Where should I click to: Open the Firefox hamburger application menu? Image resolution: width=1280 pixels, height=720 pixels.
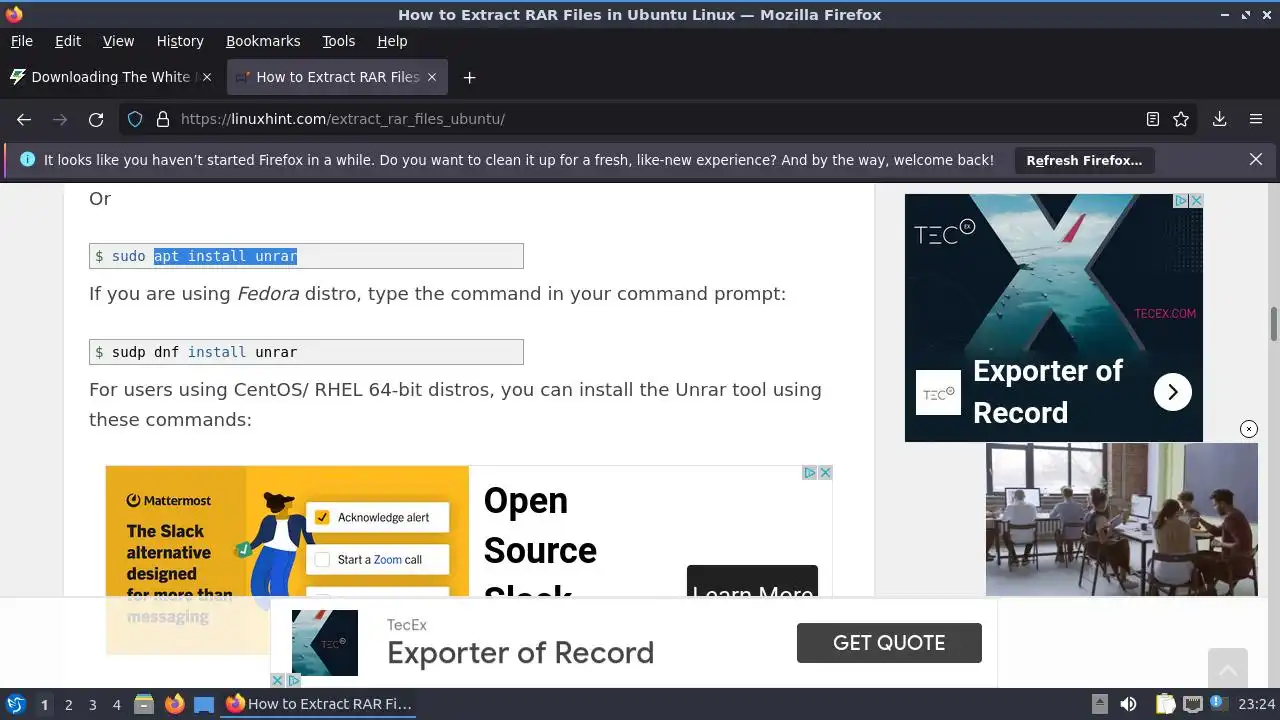1256,119
